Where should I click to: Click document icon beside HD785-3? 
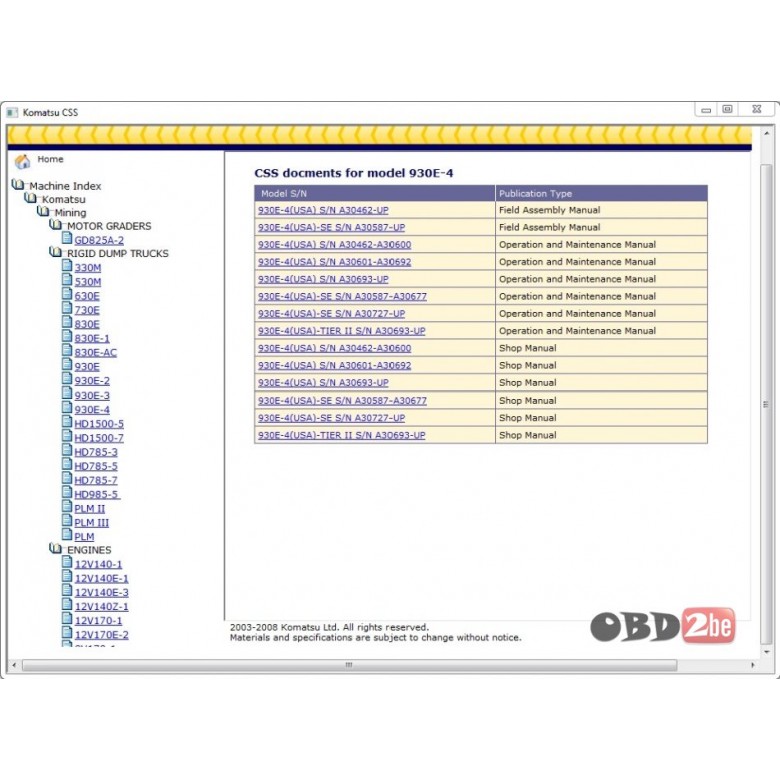[x=67, y=450]
